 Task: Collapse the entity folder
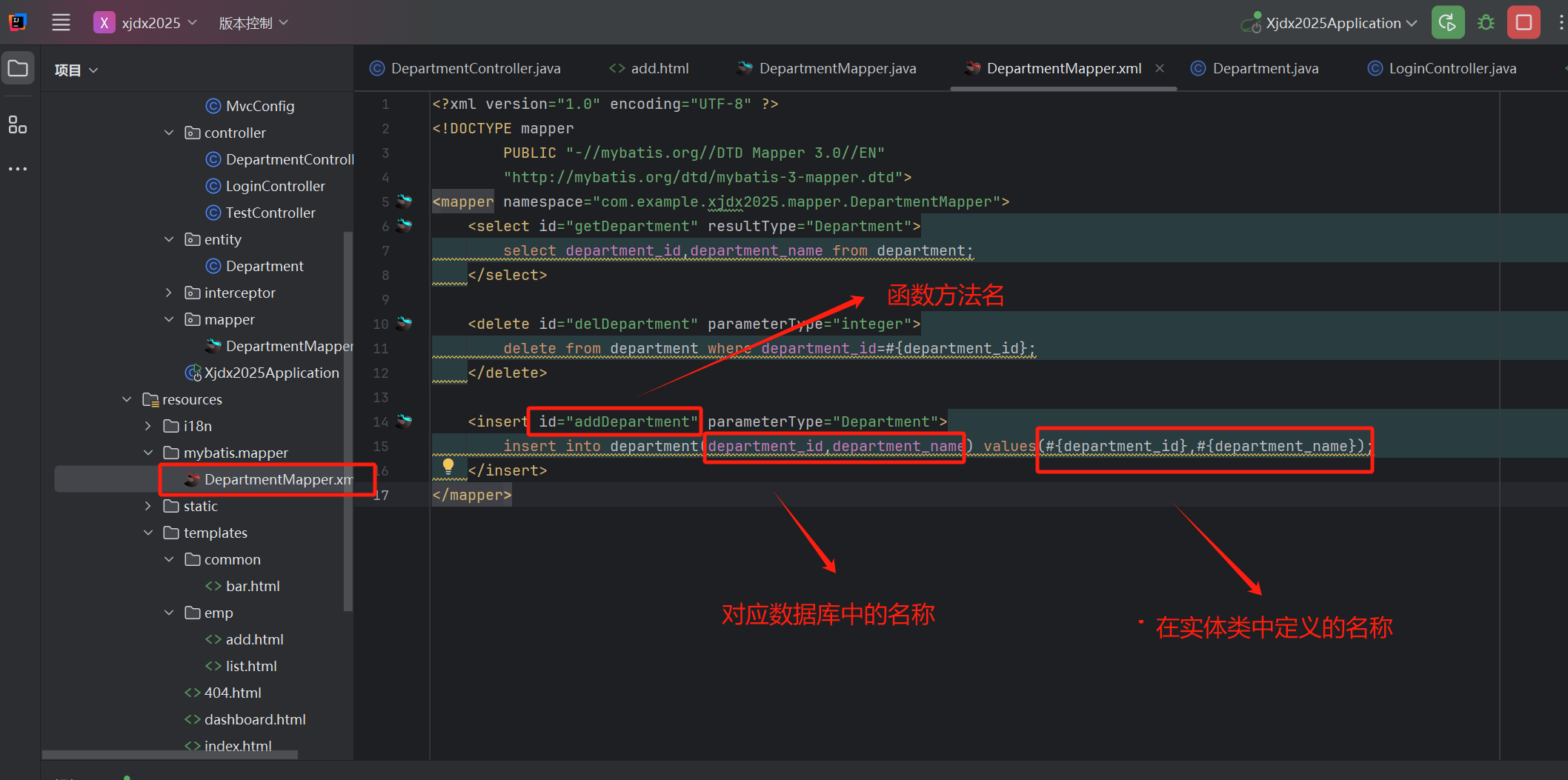tap(169, 239)
